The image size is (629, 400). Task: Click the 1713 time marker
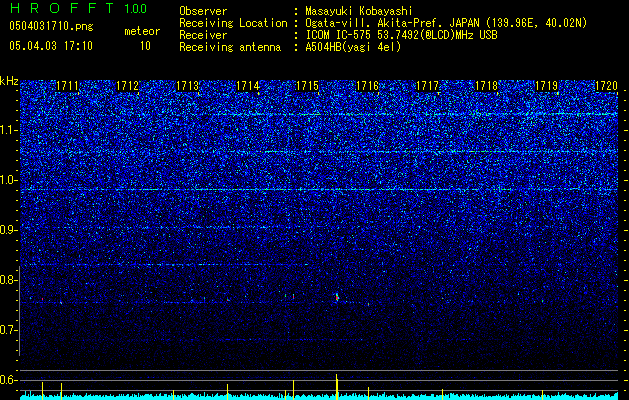[187, 86]
